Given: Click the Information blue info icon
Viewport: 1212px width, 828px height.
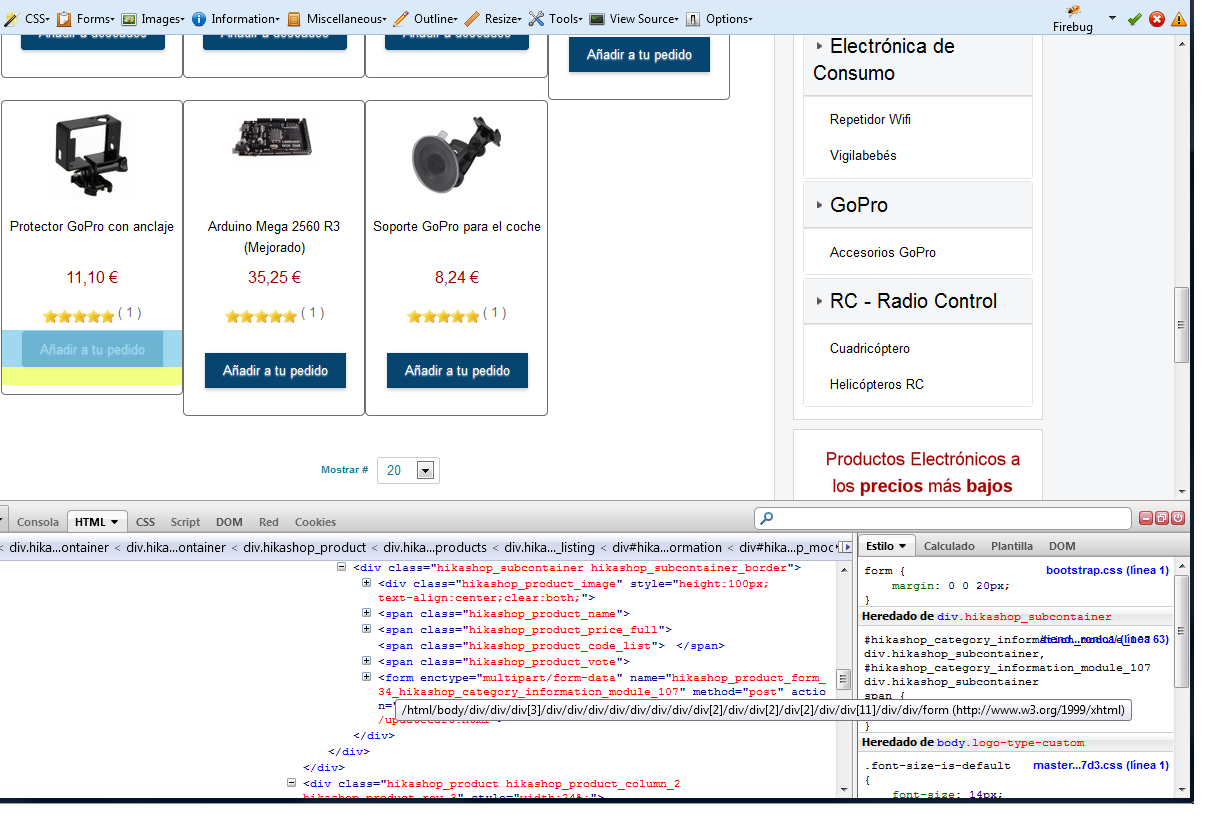Looking at the screenshot, I should 199,18.
